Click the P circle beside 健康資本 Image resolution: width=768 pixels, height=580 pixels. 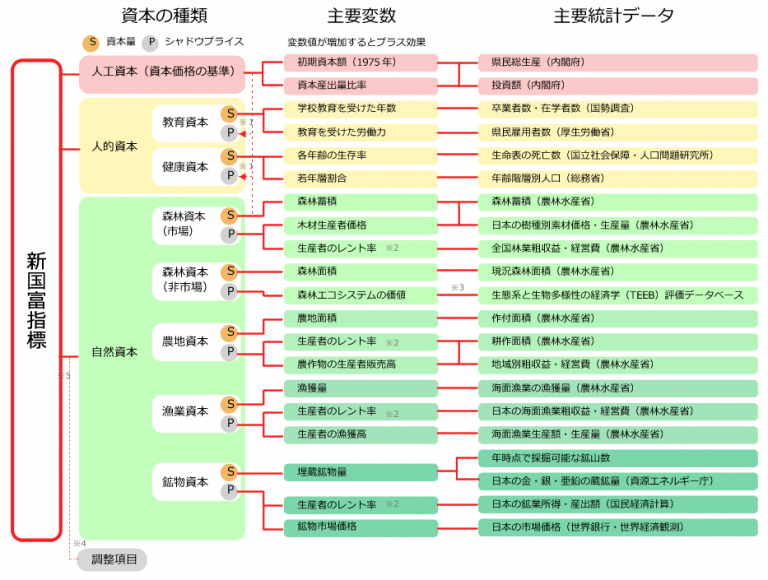pyautogui.click(x=229, y=175)
